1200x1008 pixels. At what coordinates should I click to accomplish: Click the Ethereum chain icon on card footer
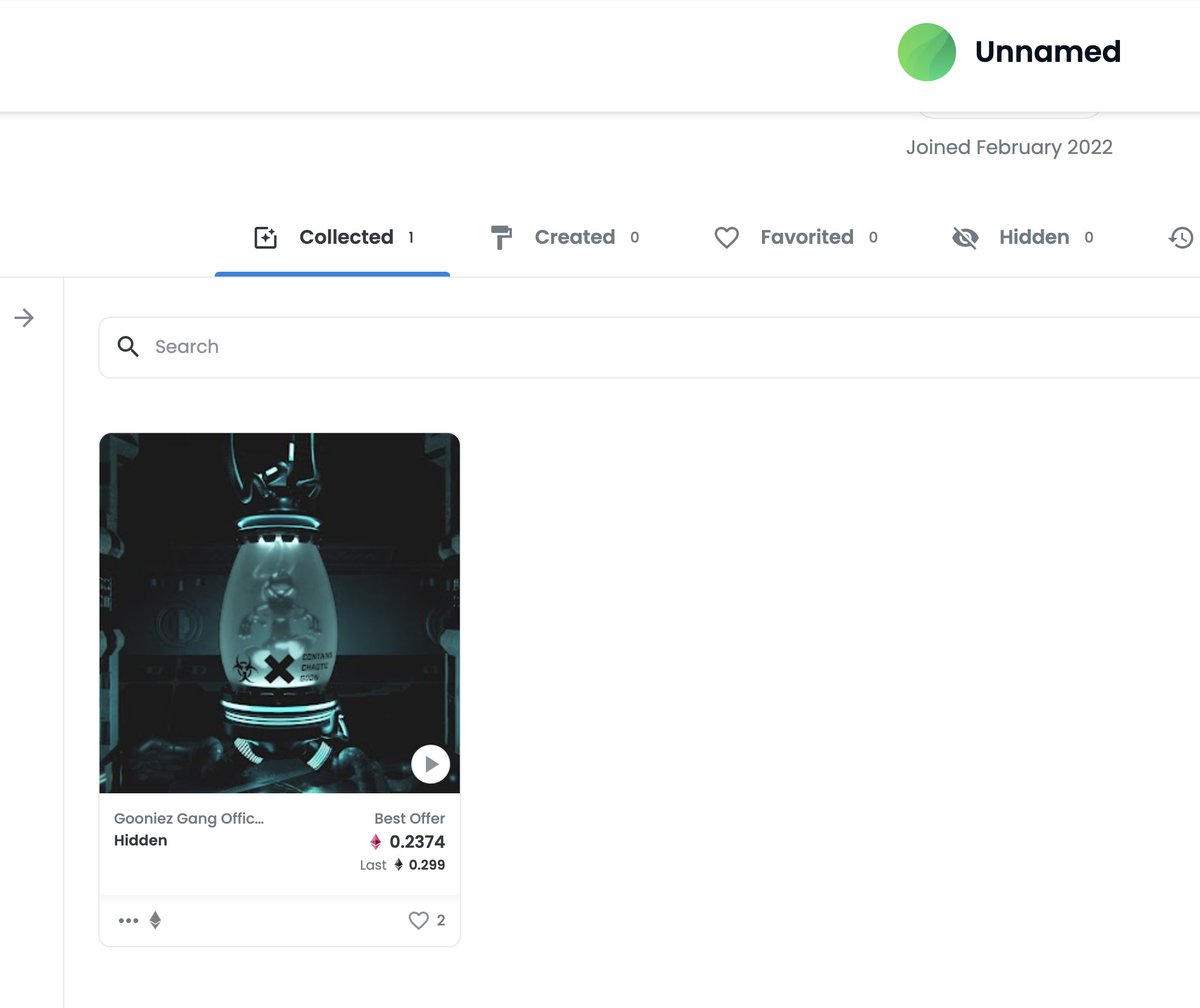[x=155, y=921]
